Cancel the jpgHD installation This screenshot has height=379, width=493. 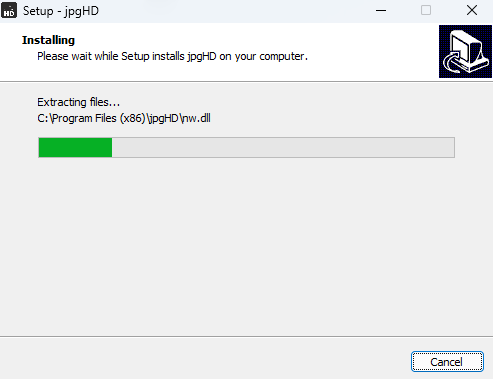pos(447,362)
